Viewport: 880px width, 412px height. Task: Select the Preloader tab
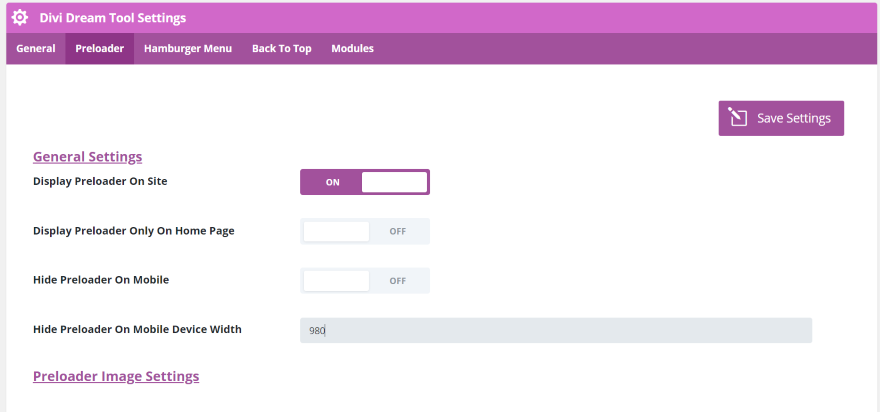tap(99, 49)
